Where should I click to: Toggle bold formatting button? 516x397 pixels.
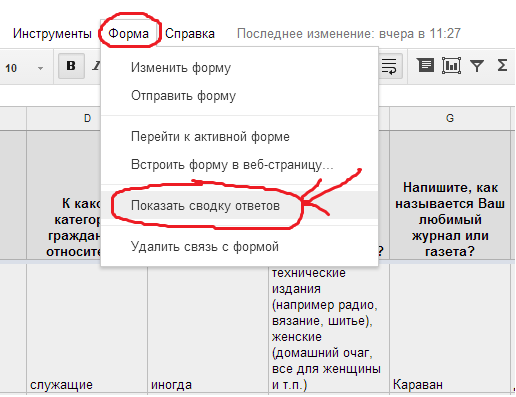click(x=71, y=66)
